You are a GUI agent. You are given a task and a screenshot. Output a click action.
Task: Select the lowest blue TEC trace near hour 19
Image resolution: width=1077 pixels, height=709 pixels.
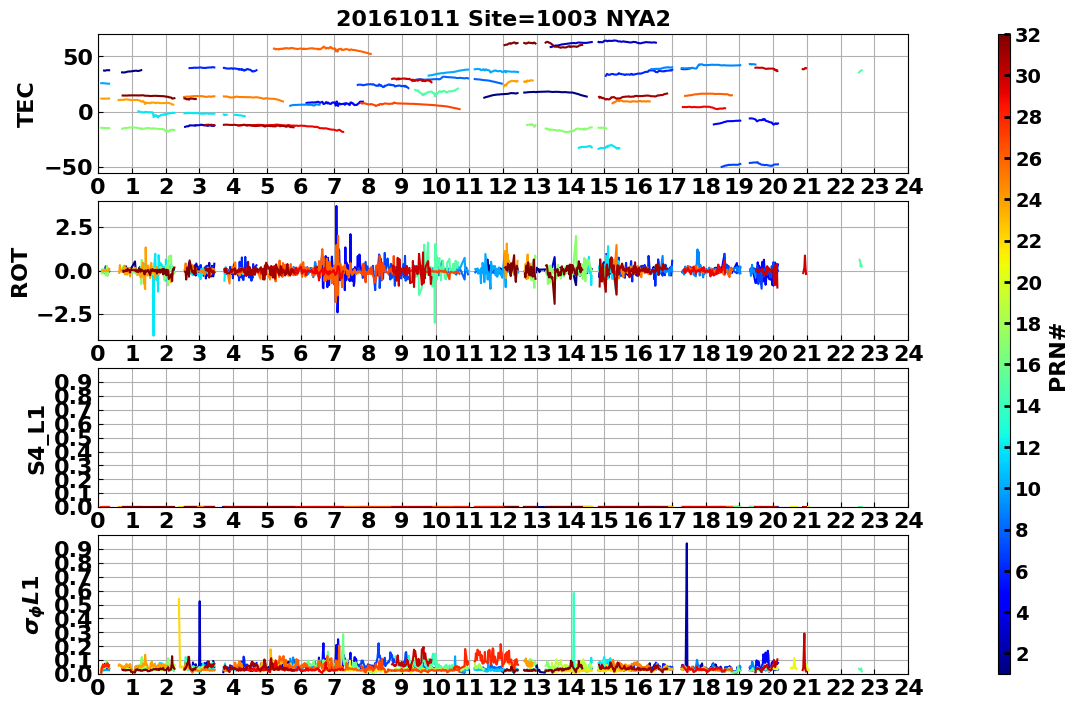(749, 164)
